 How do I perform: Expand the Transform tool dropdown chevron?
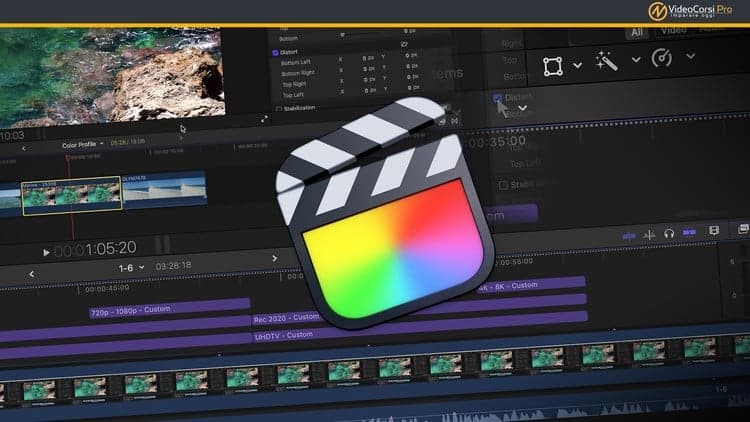click(577, 65)
